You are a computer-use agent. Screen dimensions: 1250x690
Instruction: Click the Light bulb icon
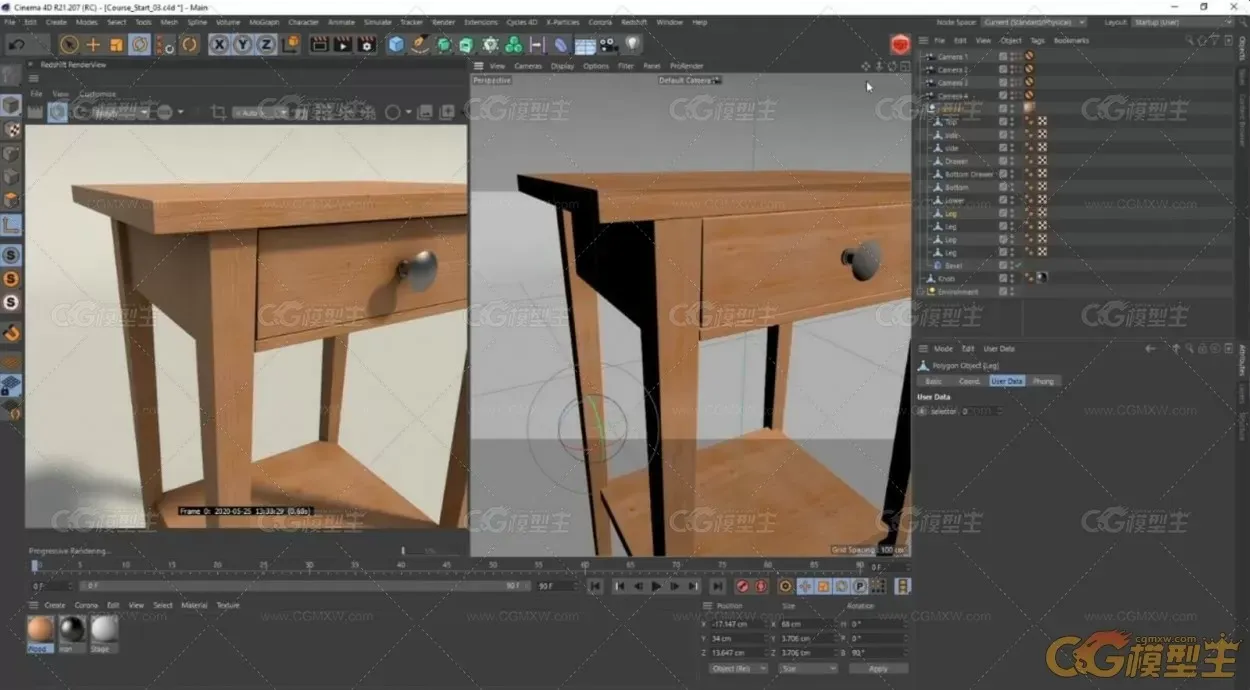point(633,44)
